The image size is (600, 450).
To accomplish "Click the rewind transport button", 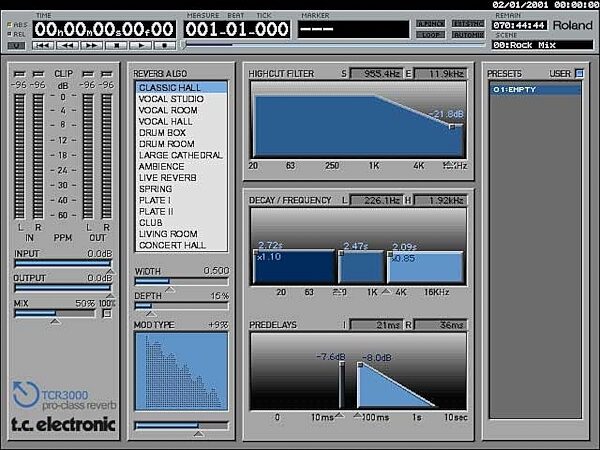I will (x=67, y=46).
